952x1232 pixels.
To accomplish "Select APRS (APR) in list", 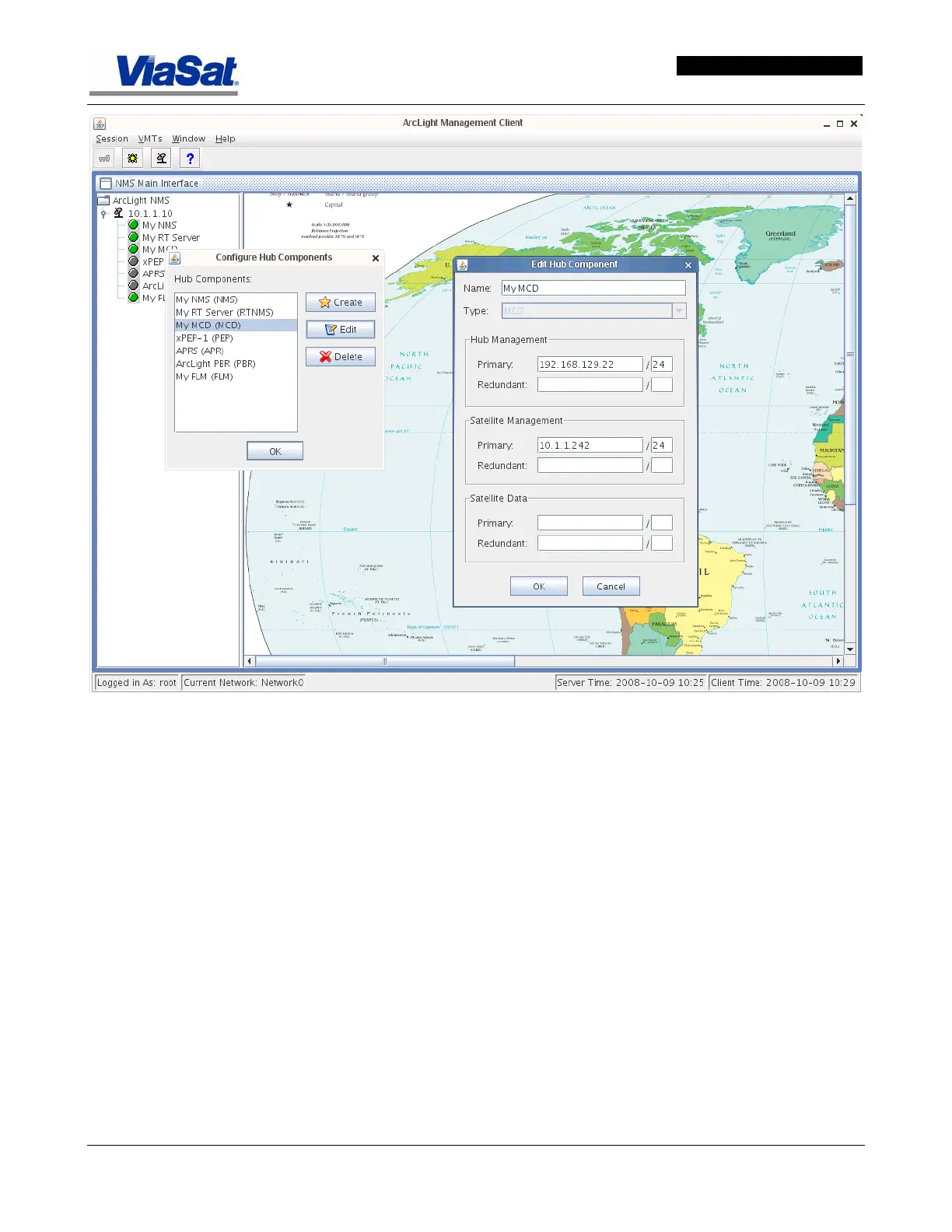I will (x=236, y=351).
